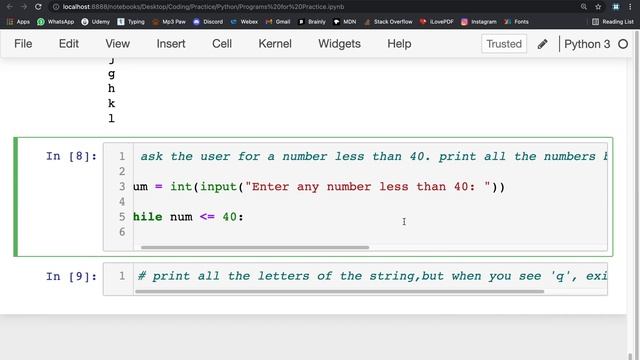
Task: Click the horizontal scrollbar of cell 9
Action: [340, 291]
